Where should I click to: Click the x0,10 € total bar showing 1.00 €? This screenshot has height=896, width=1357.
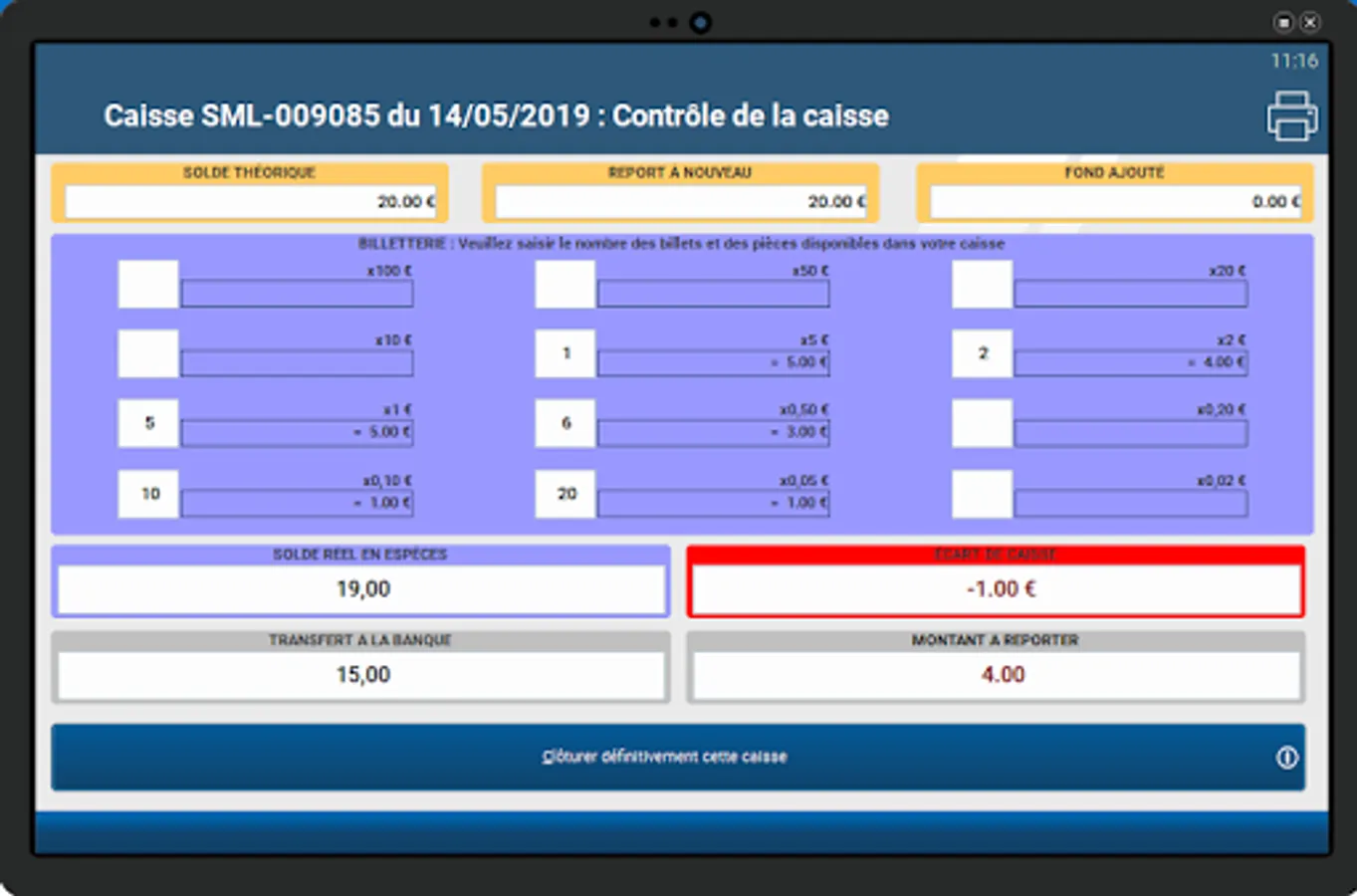tap(297, 504)
